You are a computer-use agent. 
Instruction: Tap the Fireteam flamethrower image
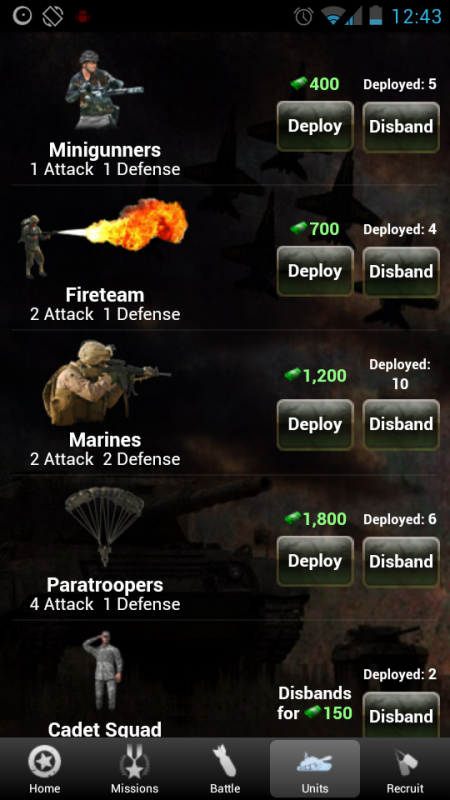104,238
